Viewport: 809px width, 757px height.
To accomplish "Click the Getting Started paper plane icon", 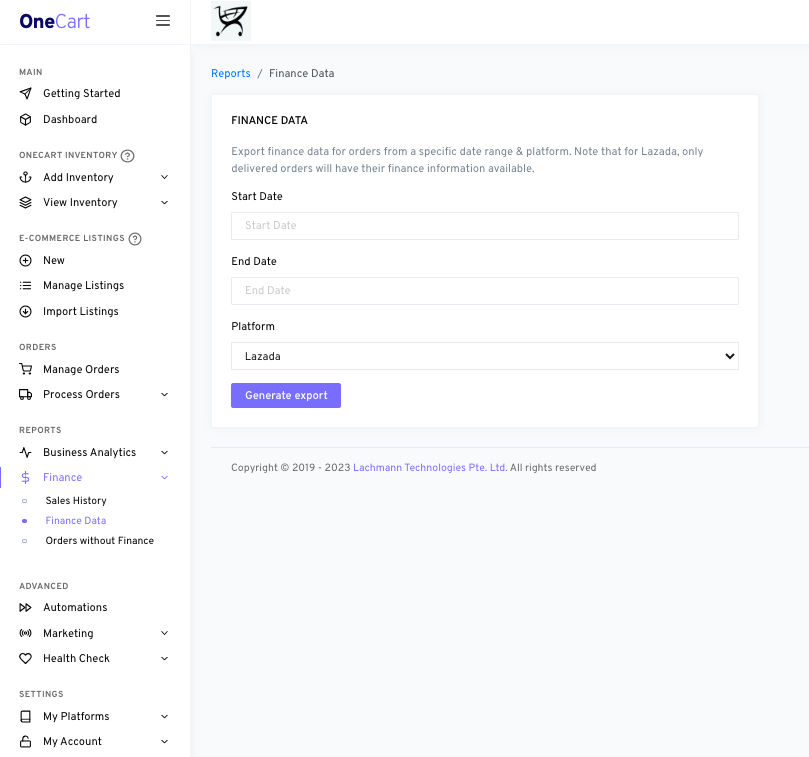I will click(x=26, y=94).
